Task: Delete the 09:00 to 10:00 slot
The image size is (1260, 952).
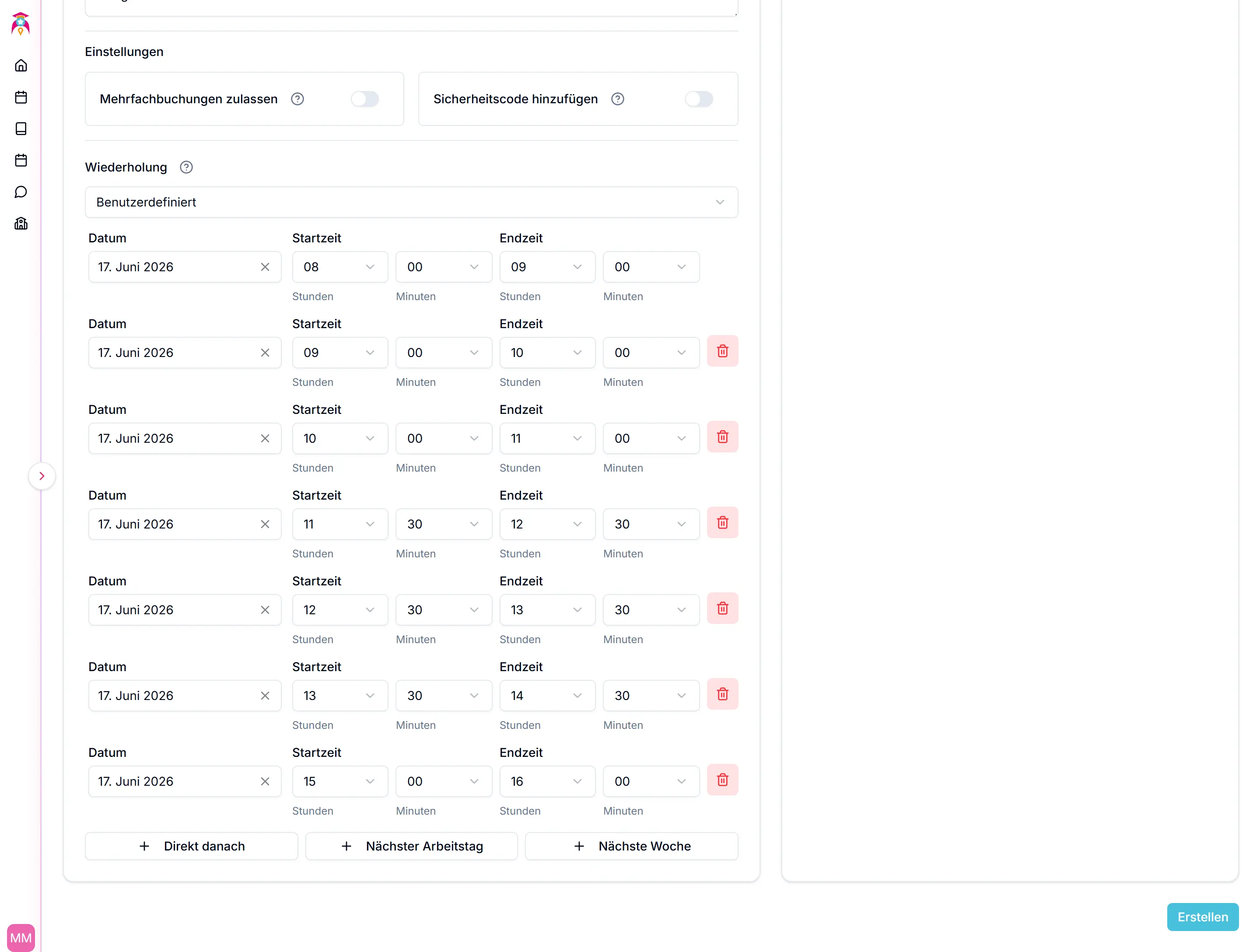Action: [722, 351]
